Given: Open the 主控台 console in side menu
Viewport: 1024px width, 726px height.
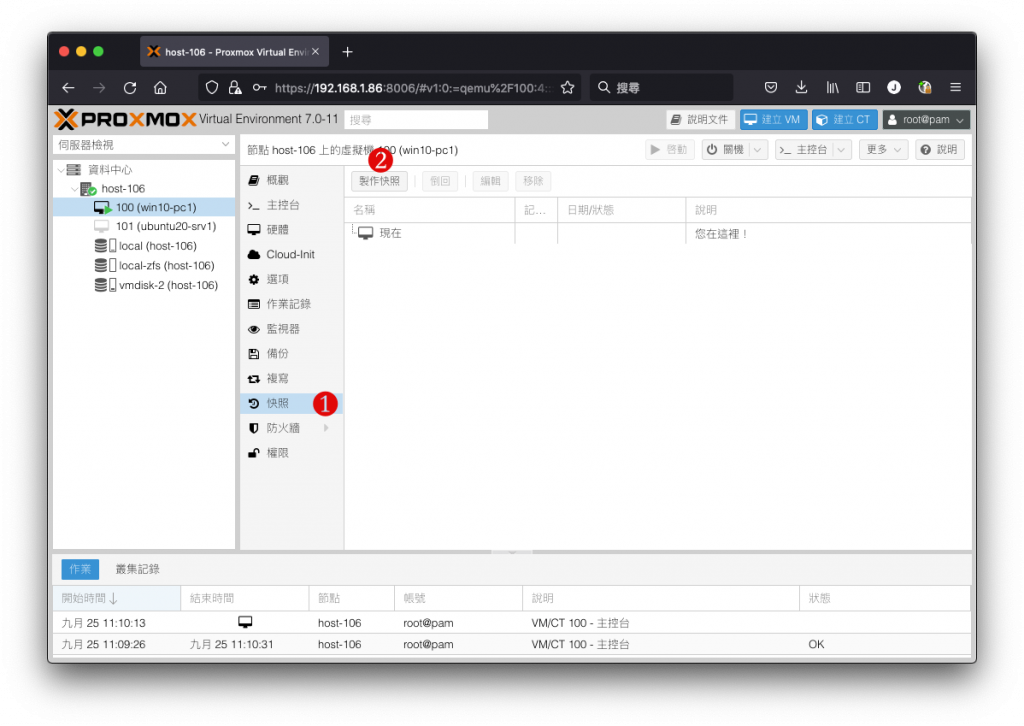Looking at the screenshot, I should [291, 205].
